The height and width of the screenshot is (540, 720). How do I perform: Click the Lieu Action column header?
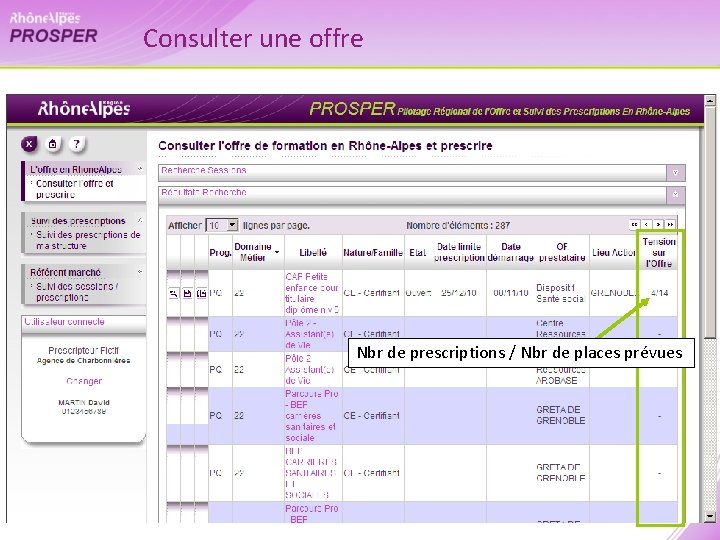click(614, 253)
